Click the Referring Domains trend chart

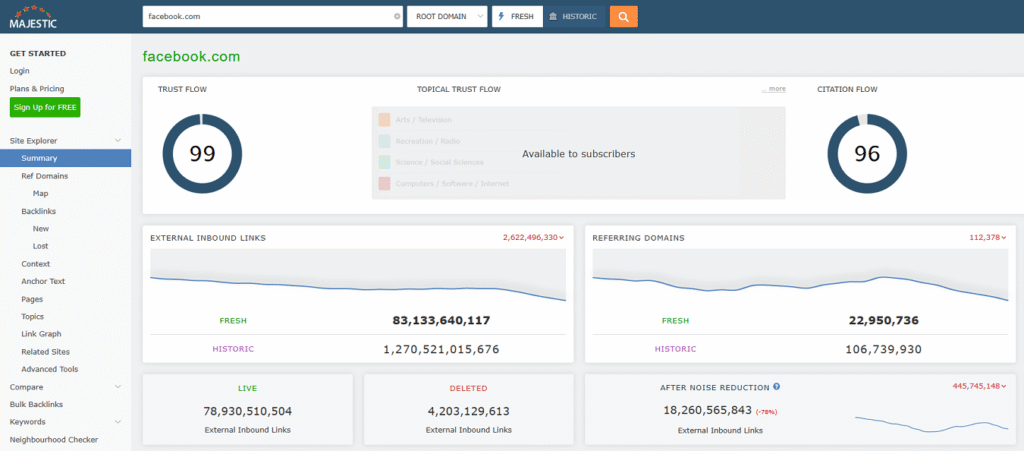click(x=801, y=276)
